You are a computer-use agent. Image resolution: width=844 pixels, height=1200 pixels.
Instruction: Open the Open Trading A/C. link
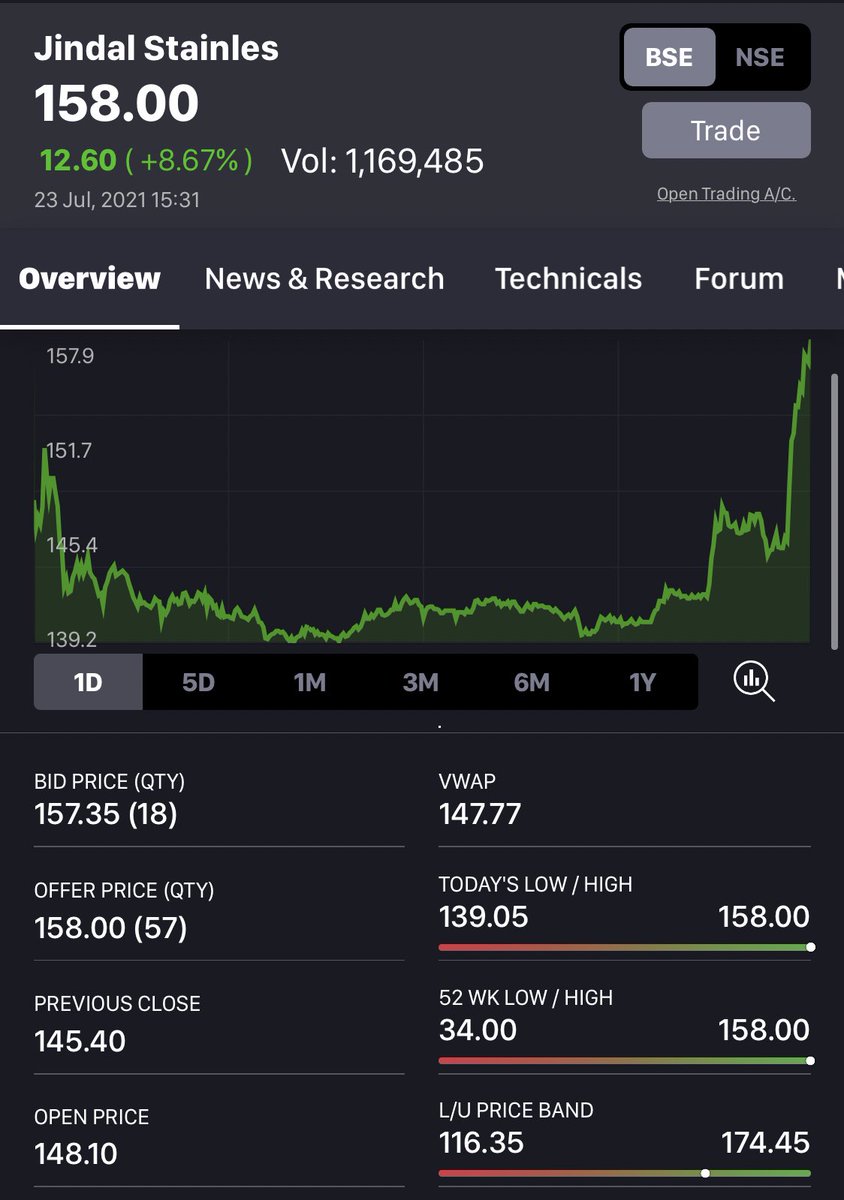pos(726,194)
